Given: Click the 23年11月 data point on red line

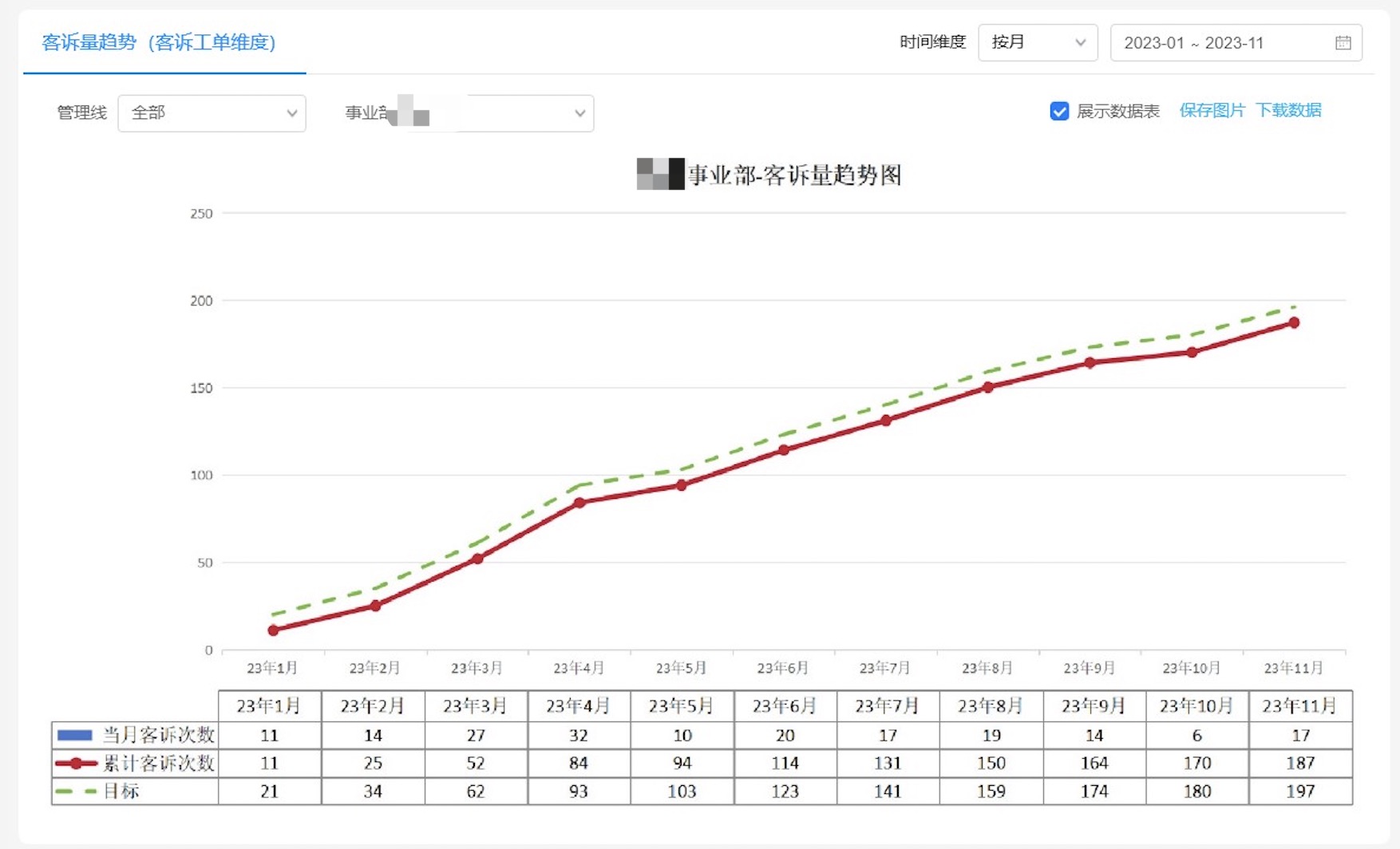Looking at the screenshot, I should pos(1294,323).
